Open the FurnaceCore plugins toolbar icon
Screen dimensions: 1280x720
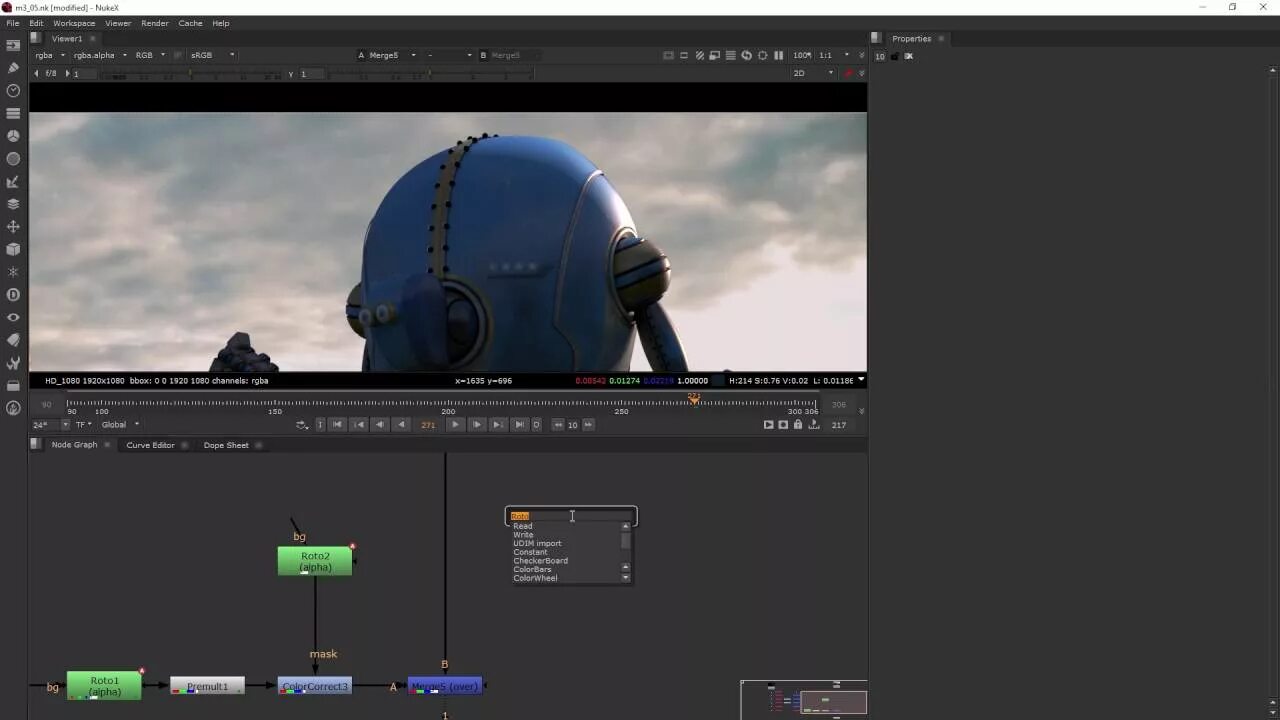tap(13, 408)
